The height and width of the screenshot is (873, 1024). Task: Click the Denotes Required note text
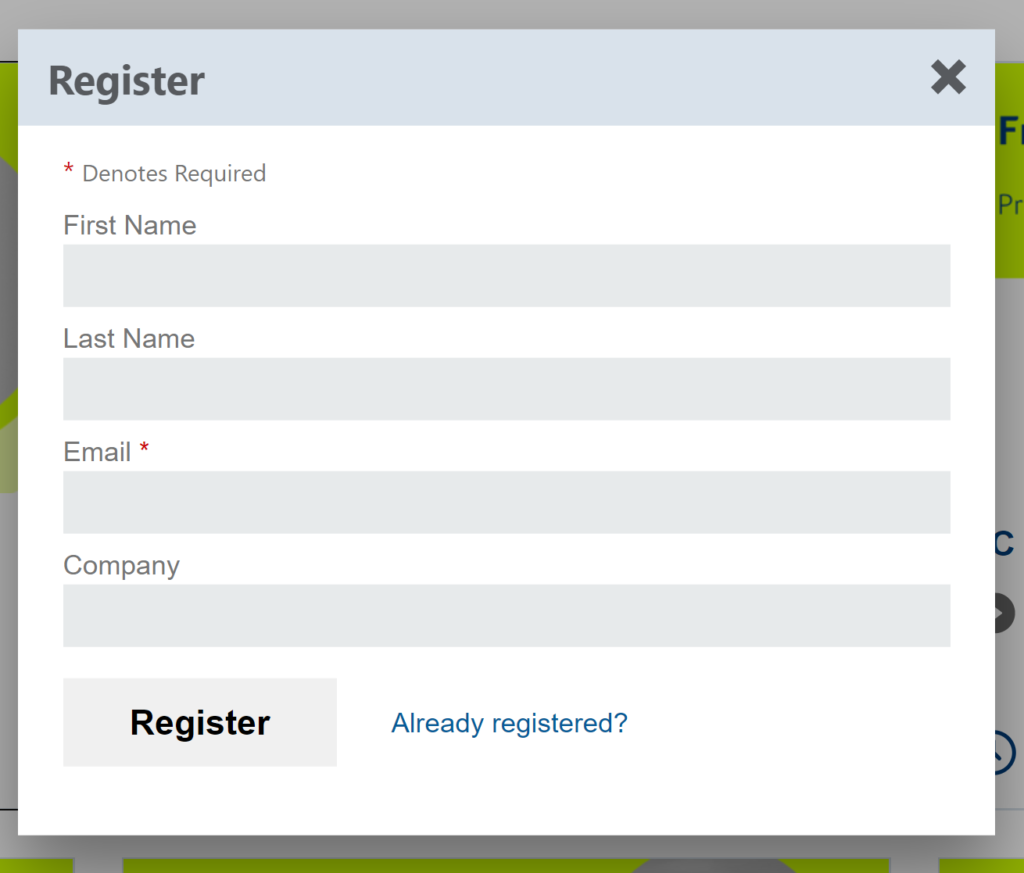coord(173,174)
